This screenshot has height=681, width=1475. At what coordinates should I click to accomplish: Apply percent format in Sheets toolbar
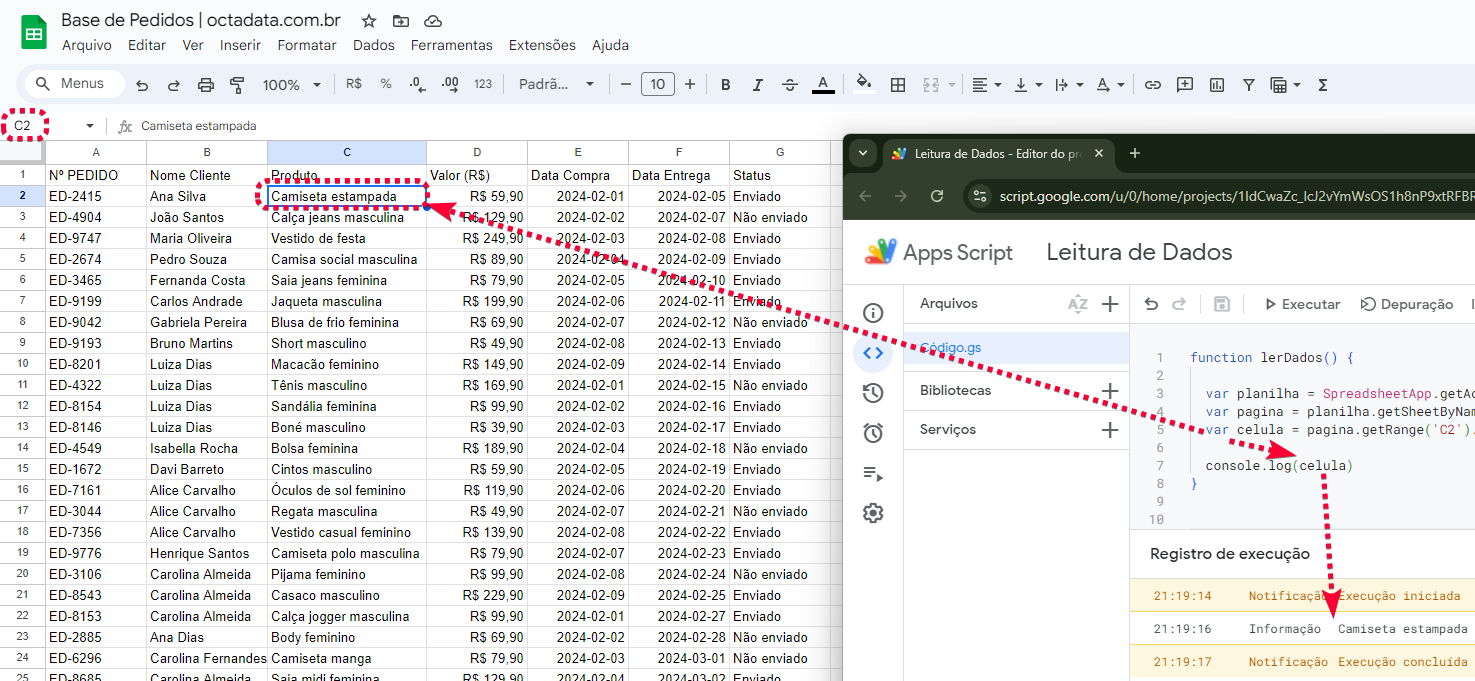pos(386,84)
